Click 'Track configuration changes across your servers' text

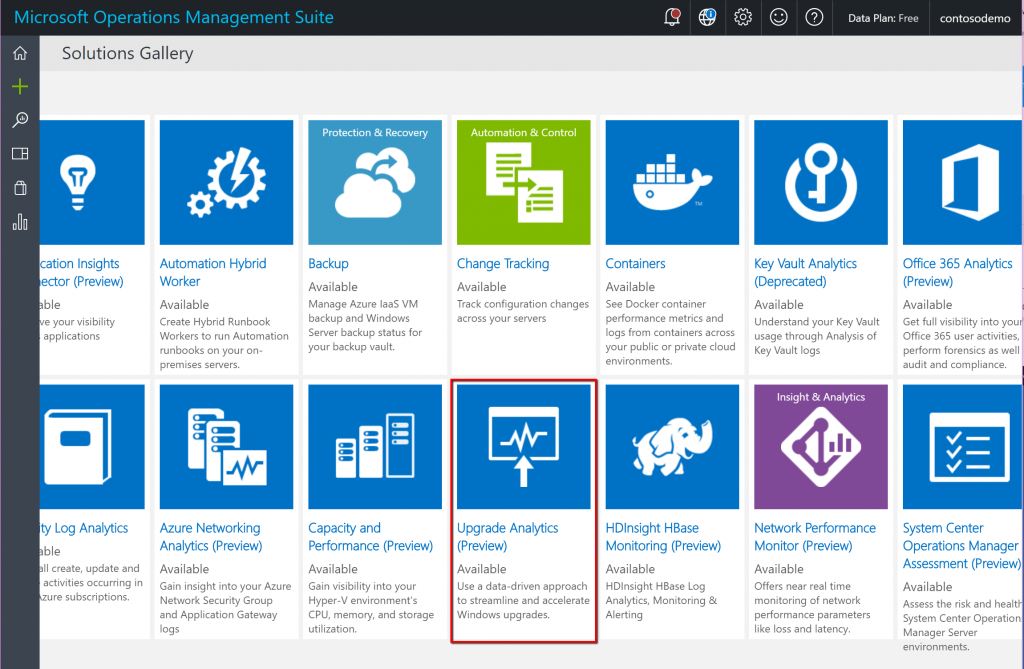click(522, 311)
